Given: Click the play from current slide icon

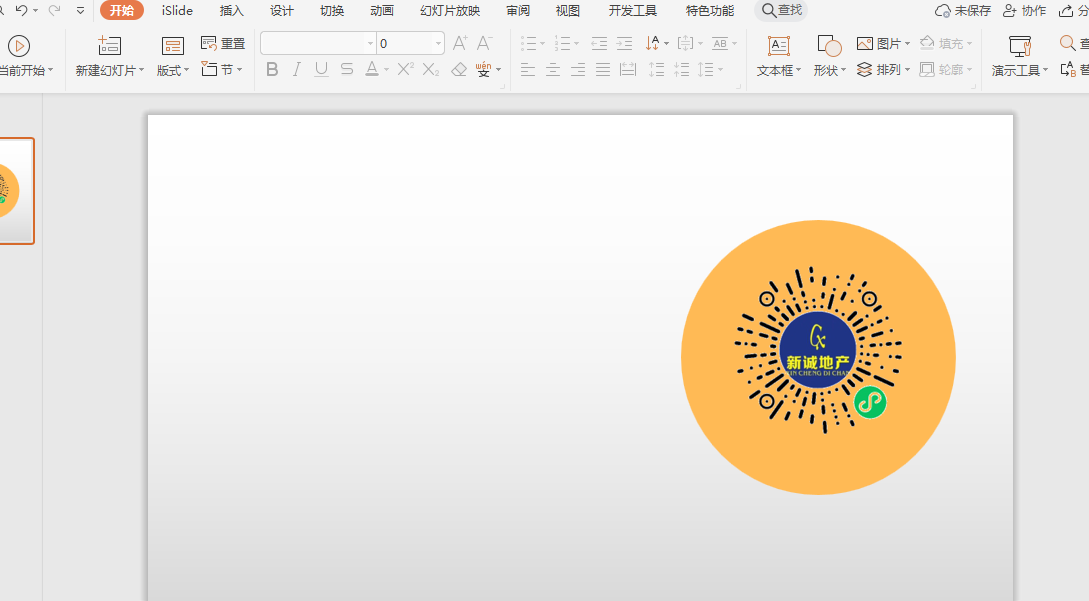Looking at the screenshot, I should pos(19,47).
